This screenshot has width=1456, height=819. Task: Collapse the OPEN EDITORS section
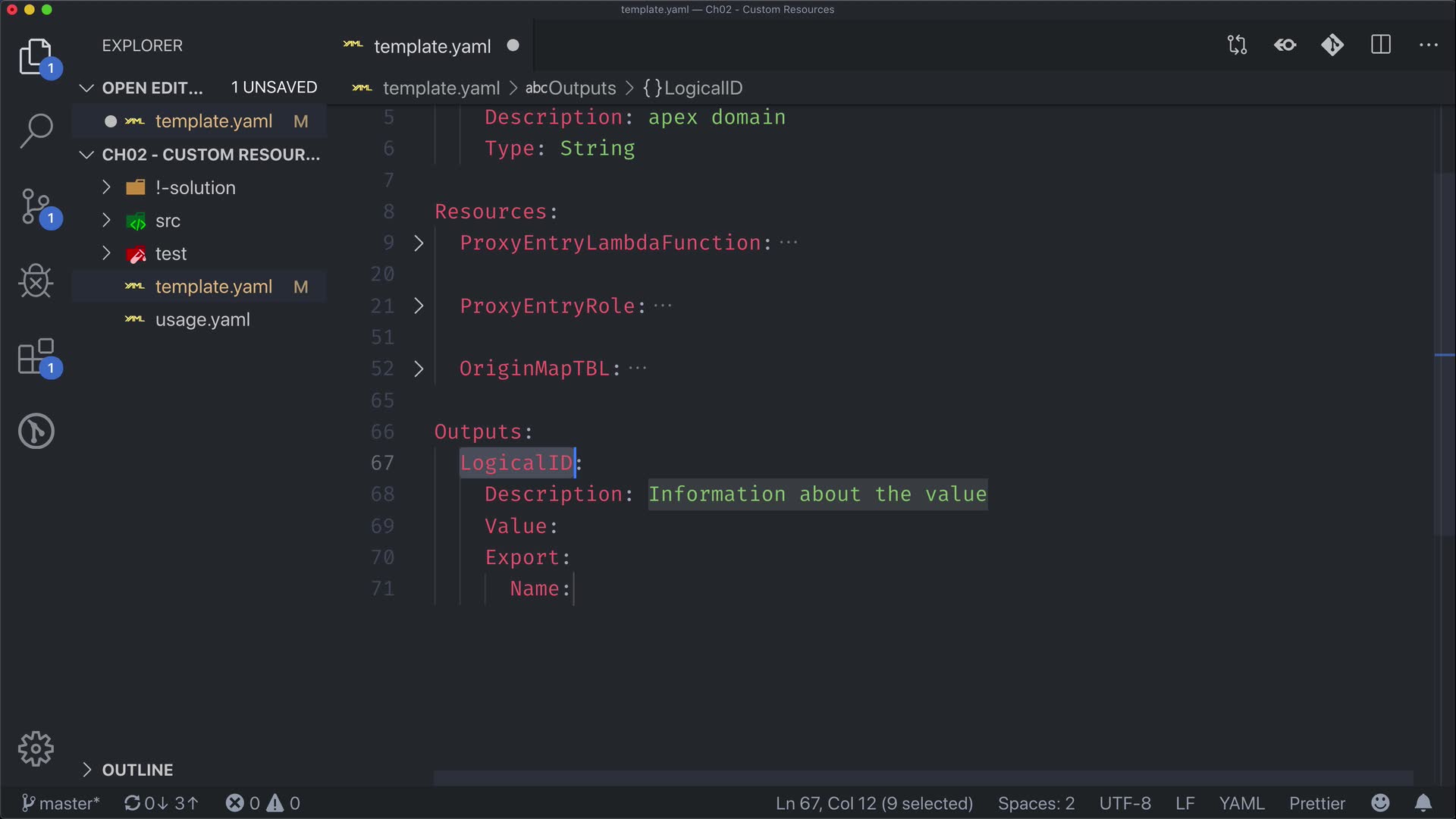[87, 88]
